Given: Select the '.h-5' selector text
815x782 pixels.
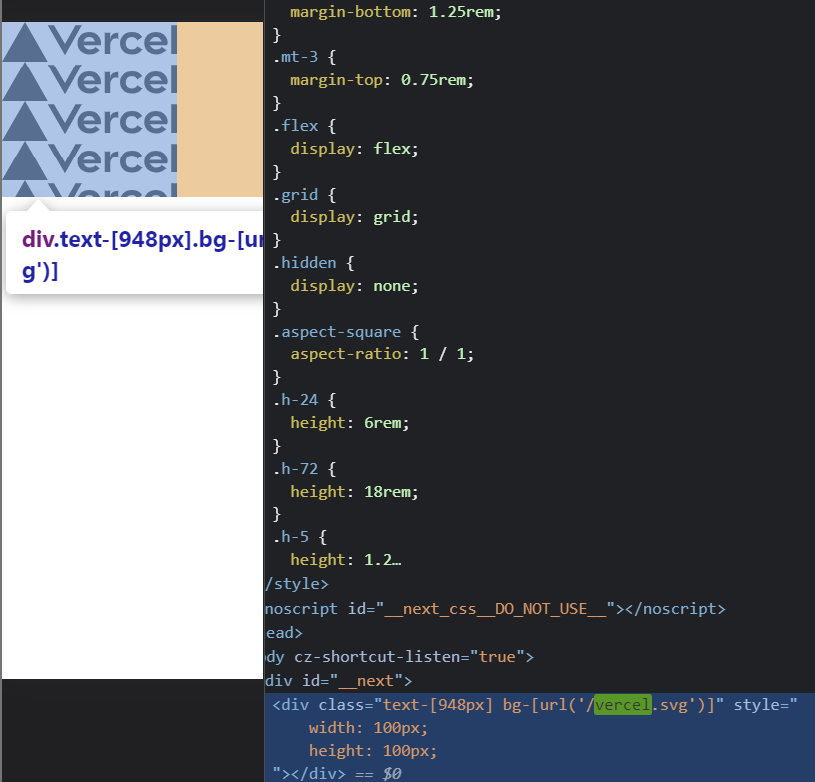Looking at the screenshot, I should (x=291, y=537).
